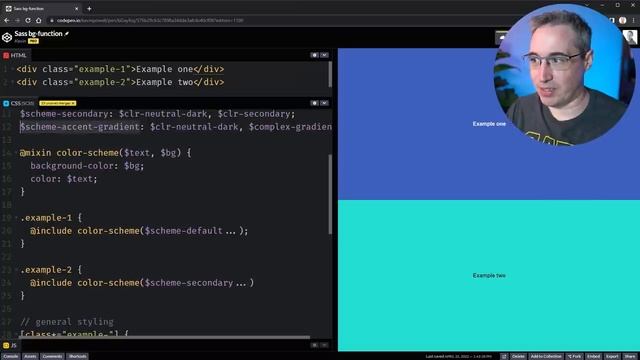Expand the CSS editor dropdown chevron

pos(324,103)
